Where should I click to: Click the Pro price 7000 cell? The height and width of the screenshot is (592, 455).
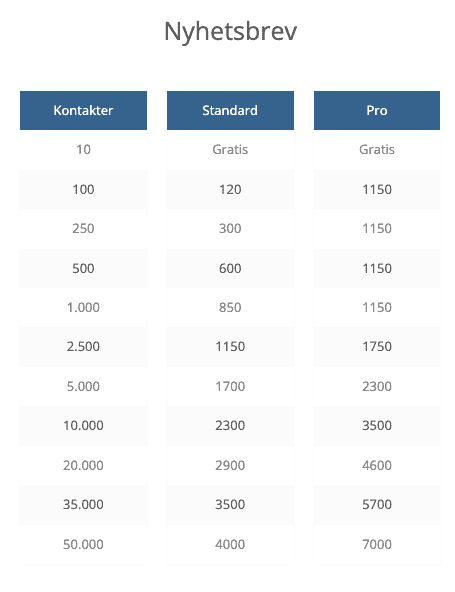coord(376,544)
